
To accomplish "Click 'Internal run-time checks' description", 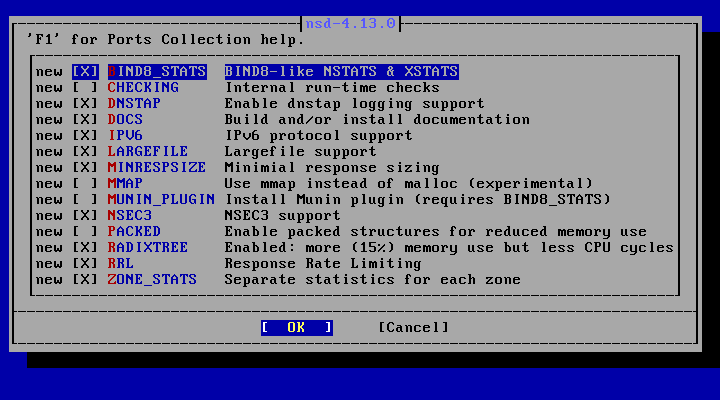I will pyautogui.click(x=332, y=88).
